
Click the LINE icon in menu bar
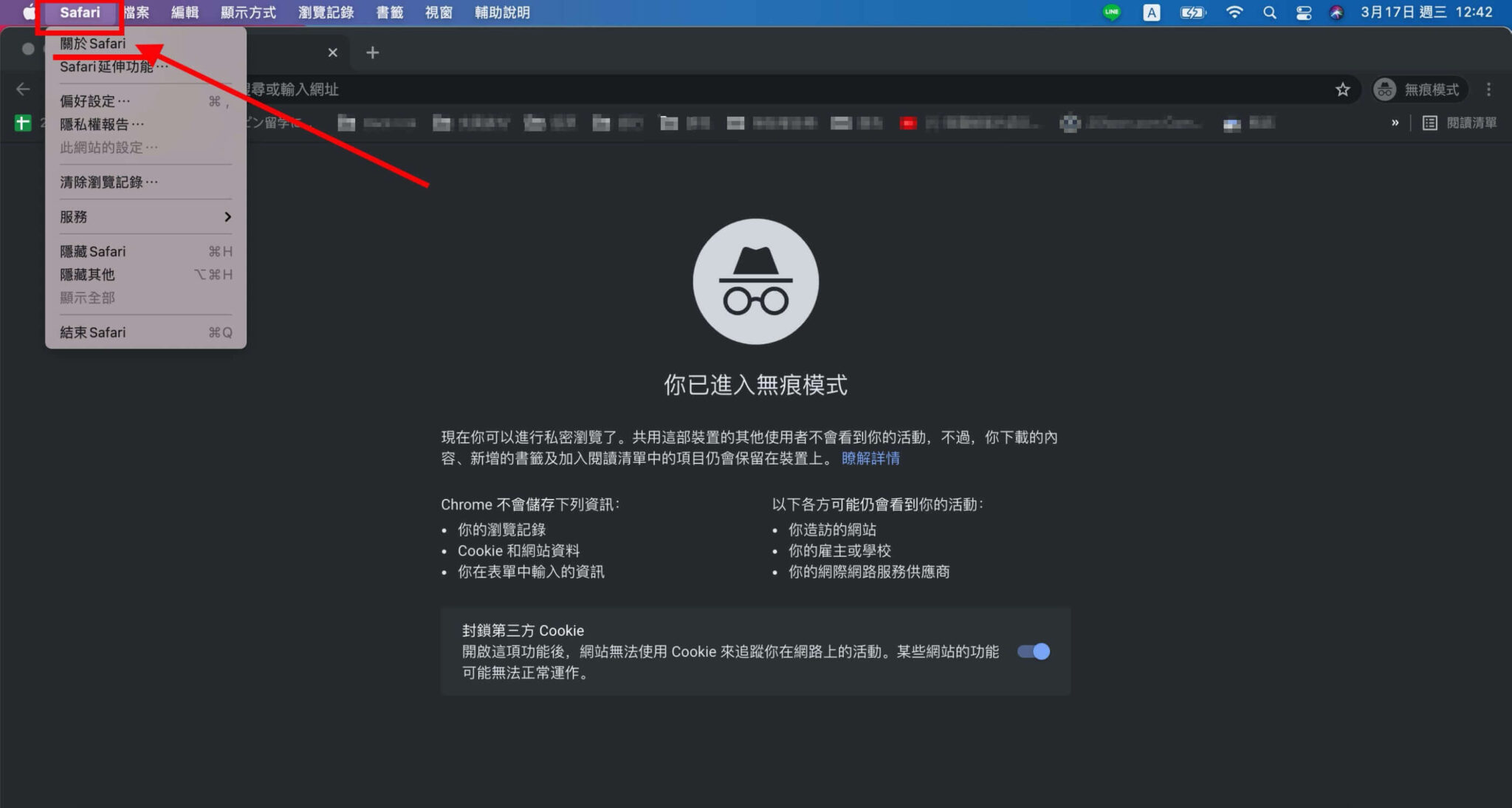[1111, 13]
